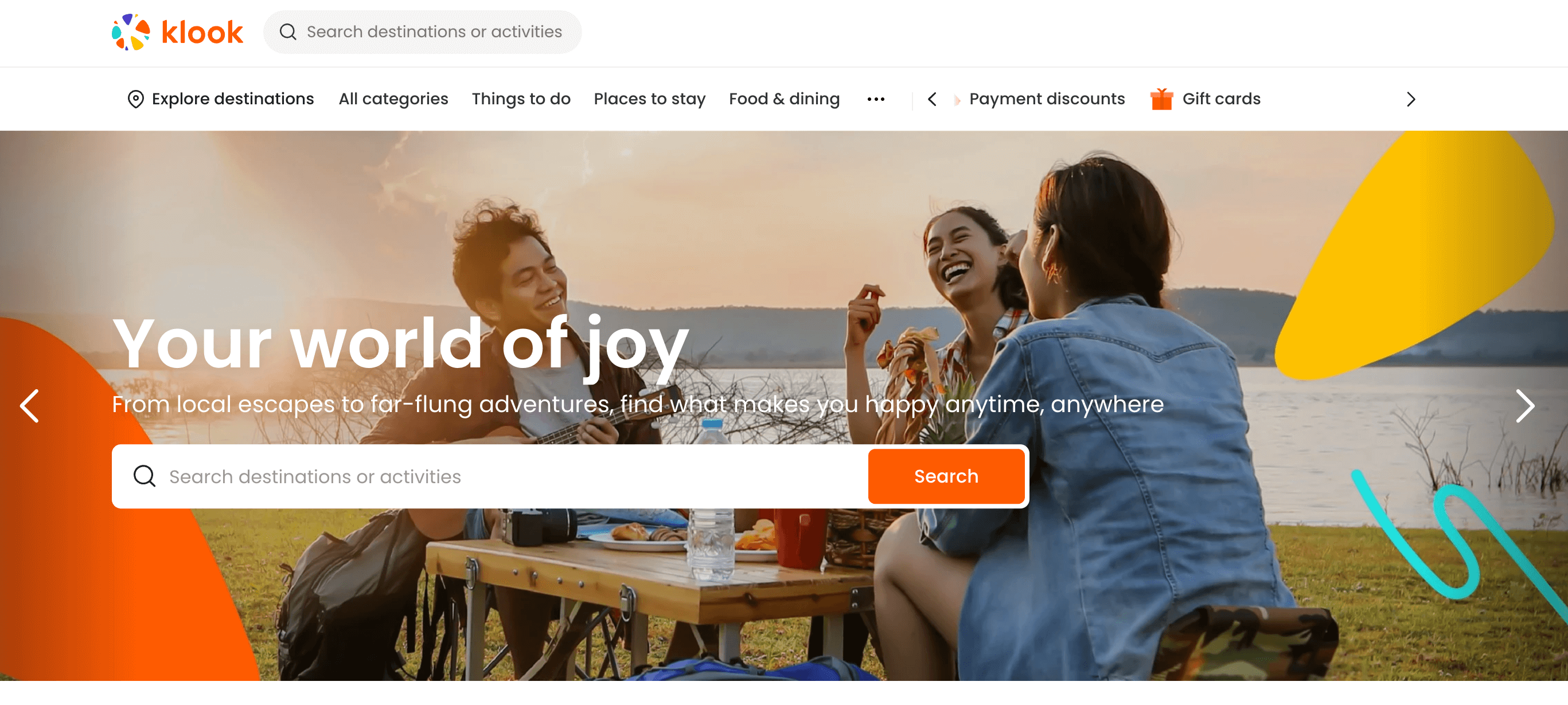Click the orange Search button
This screenshot has height=705, width=1568.
click(x=946, y=476)
